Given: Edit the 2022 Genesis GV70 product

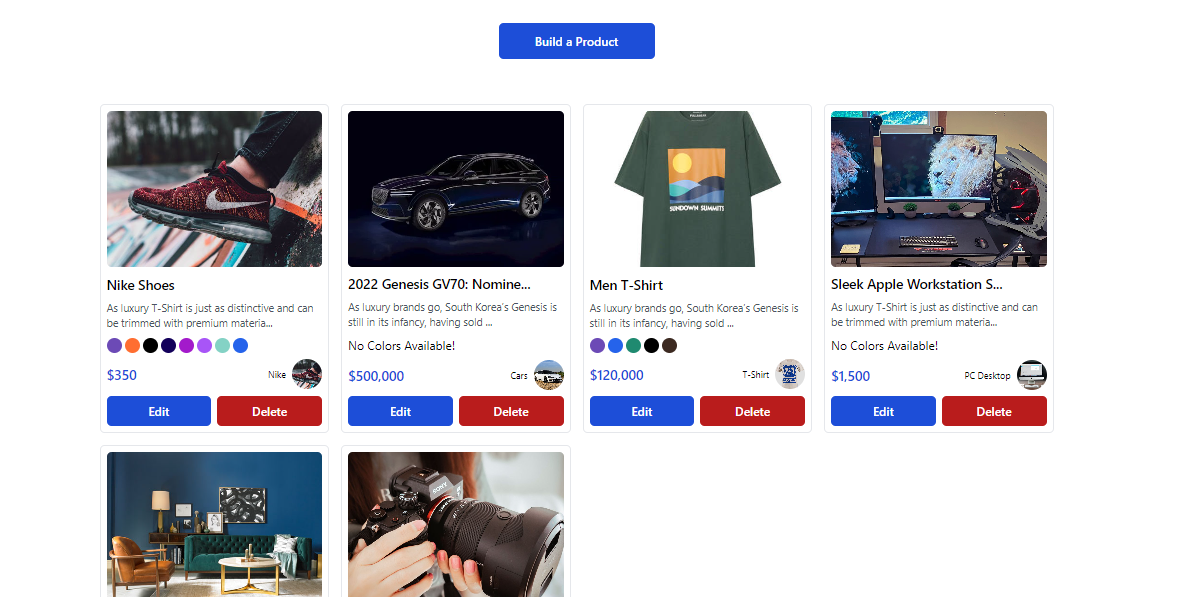Looking at the screenshot, I should click(400, 411).
